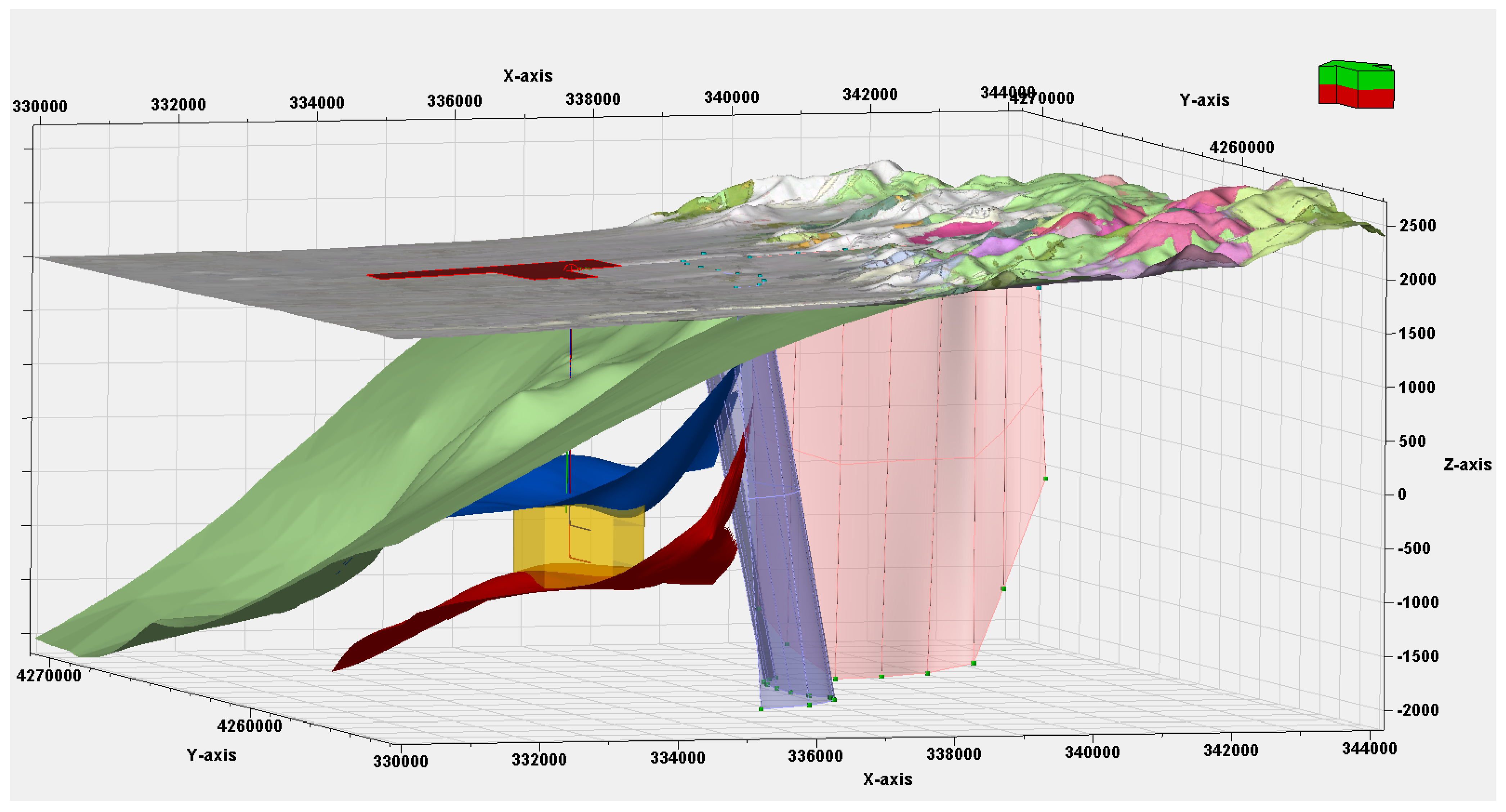Image resolution: width=1506 pixels, height=812 pixels.
Task: Click the green-red orientation cube icon
Action: pos(1356,85)
